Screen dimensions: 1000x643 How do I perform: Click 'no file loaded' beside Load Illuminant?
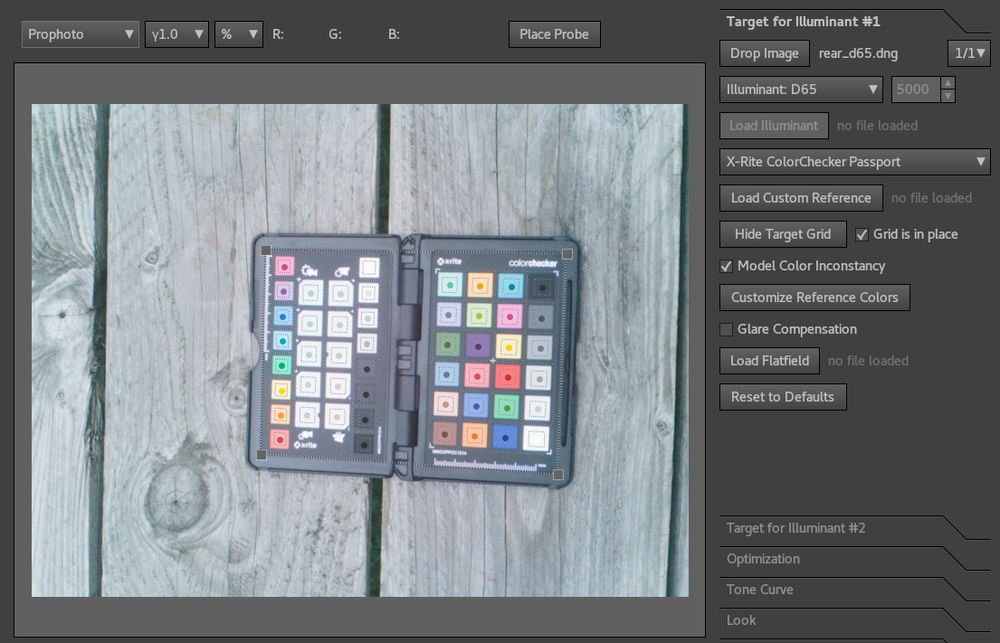[x=878, y=126]
